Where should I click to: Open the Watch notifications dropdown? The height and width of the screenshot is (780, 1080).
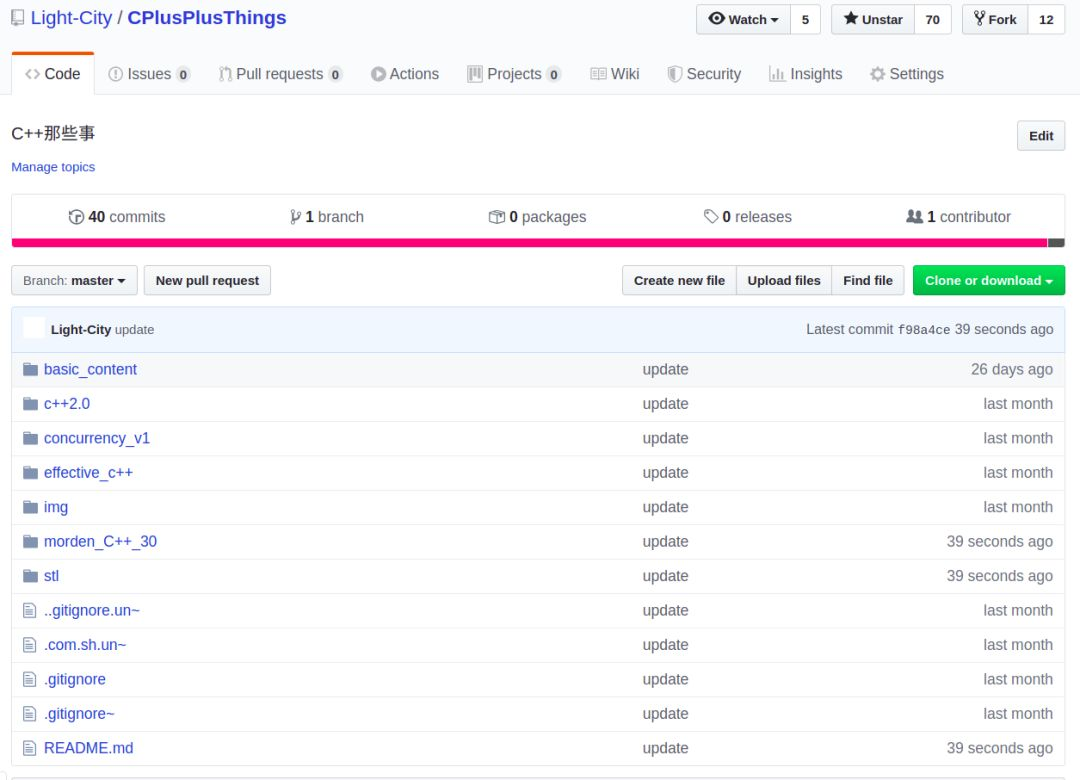743,19
